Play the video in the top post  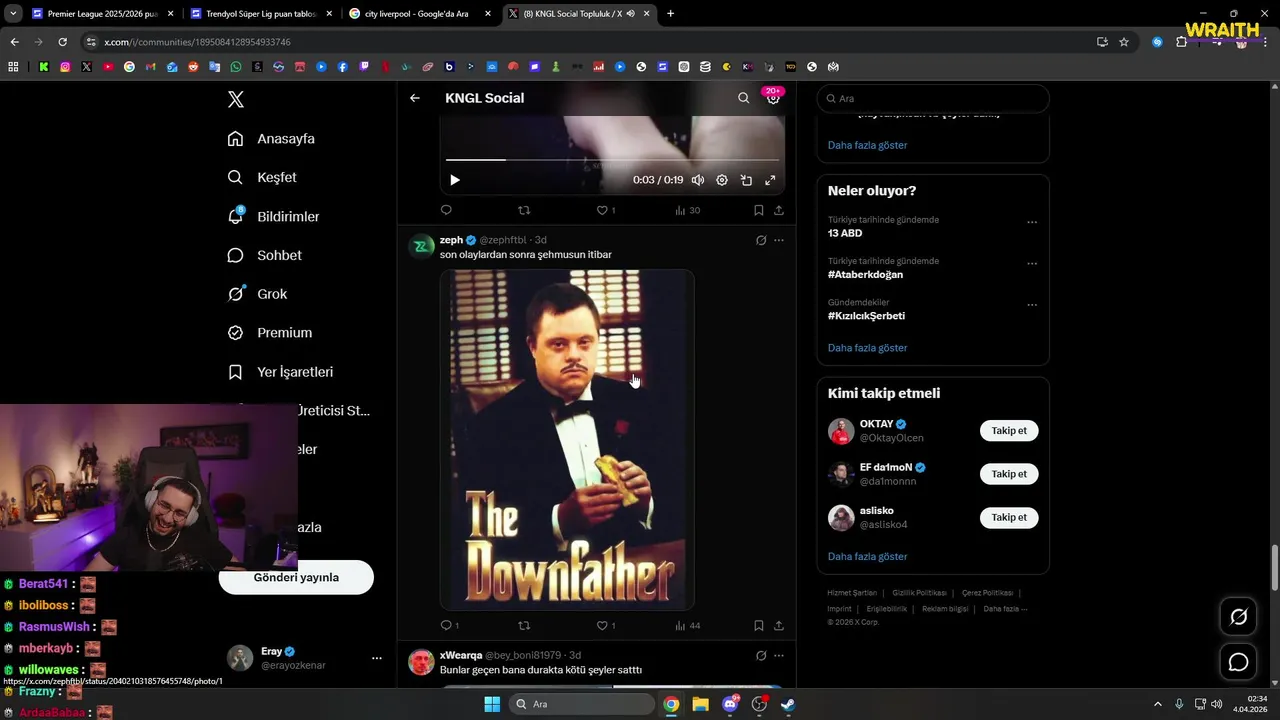coord(454,180)
